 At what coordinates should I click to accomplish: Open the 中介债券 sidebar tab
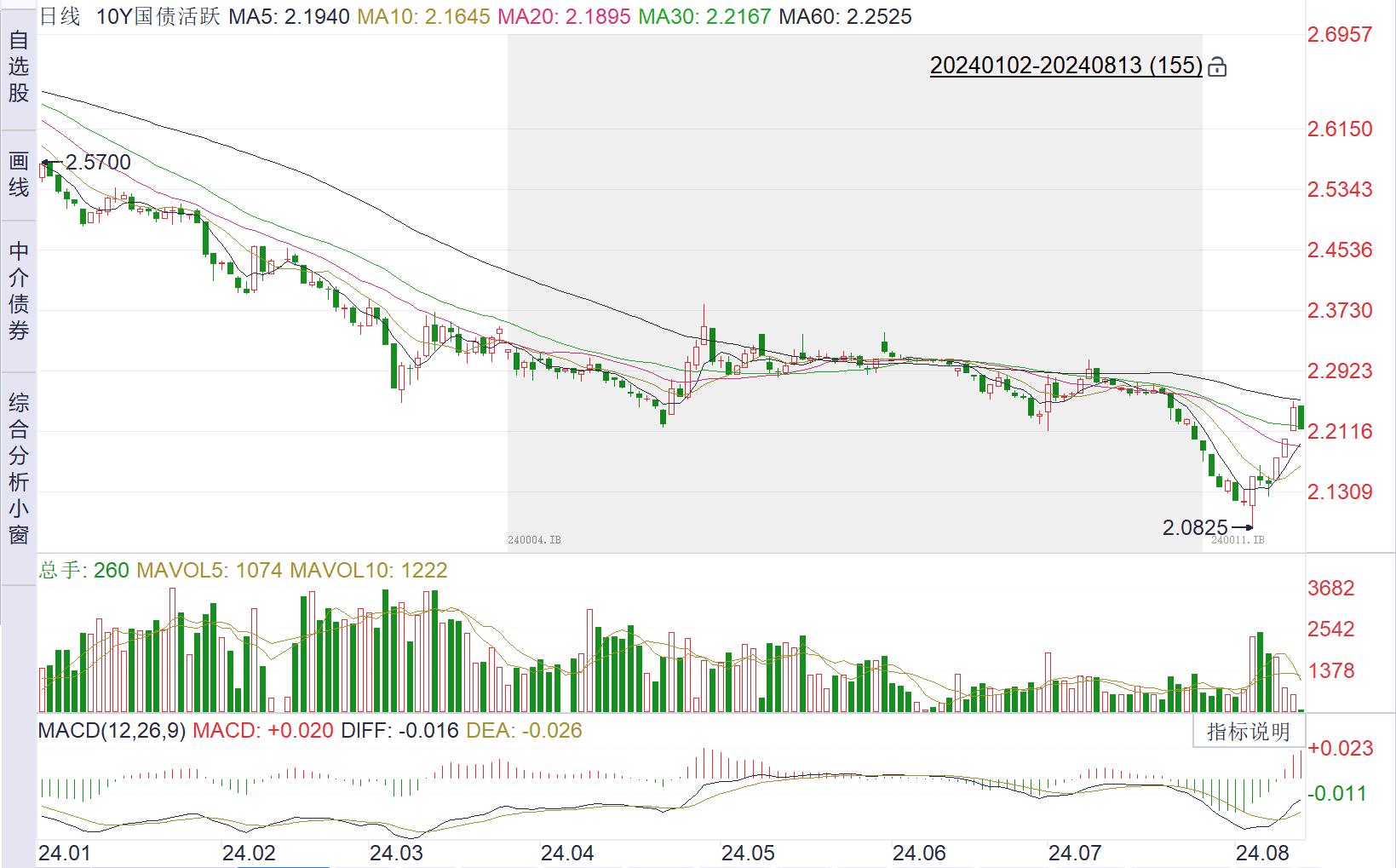(19, 291)
